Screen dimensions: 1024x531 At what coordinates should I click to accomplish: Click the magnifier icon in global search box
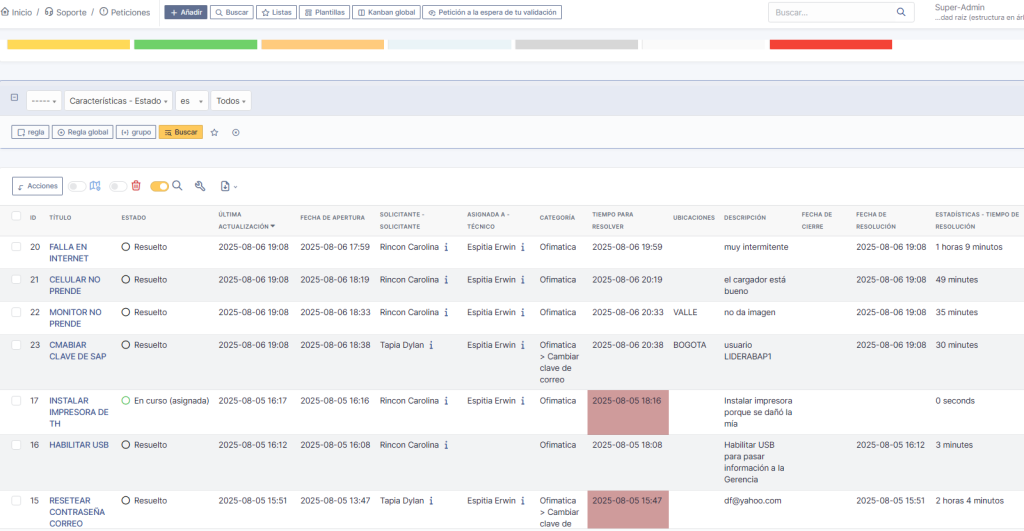point(901,12)
